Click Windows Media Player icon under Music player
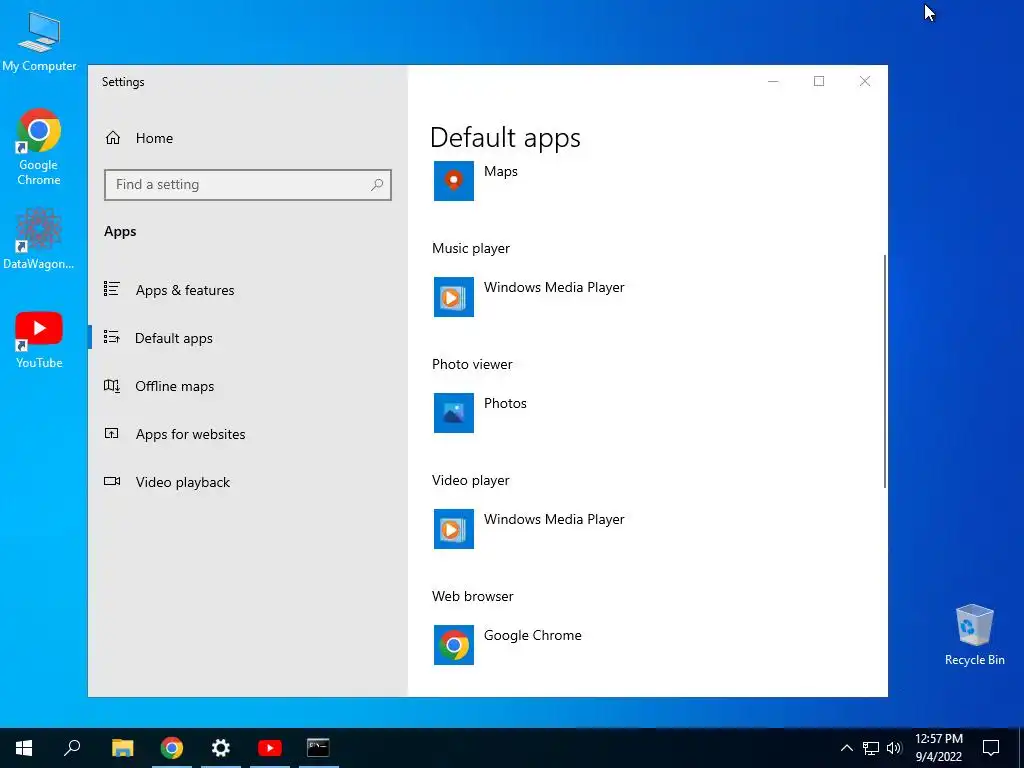The height and width of the screenshot is (768, 1024). (454, 297)
